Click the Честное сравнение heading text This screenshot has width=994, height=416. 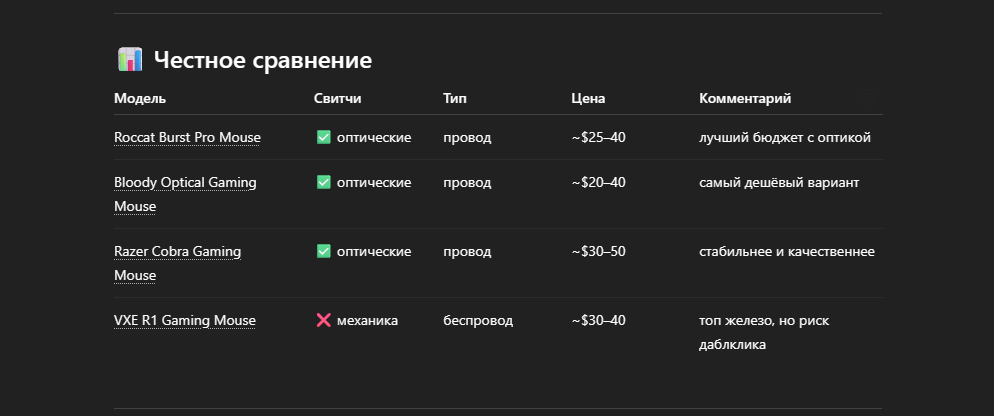point(262,60)
